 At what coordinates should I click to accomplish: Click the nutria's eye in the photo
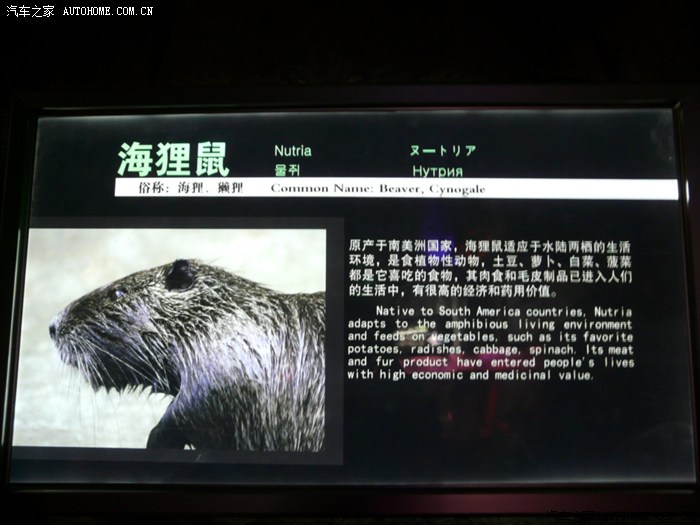point(120,293)
